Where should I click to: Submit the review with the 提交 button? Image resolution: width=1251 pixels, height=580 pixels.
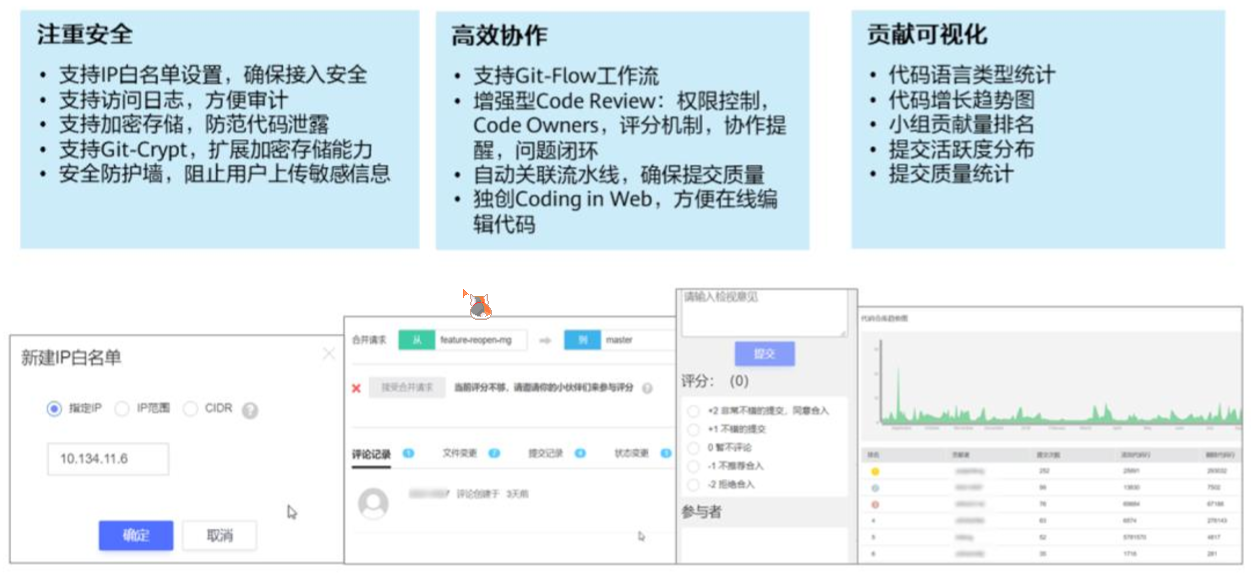[x=765, y=355]
